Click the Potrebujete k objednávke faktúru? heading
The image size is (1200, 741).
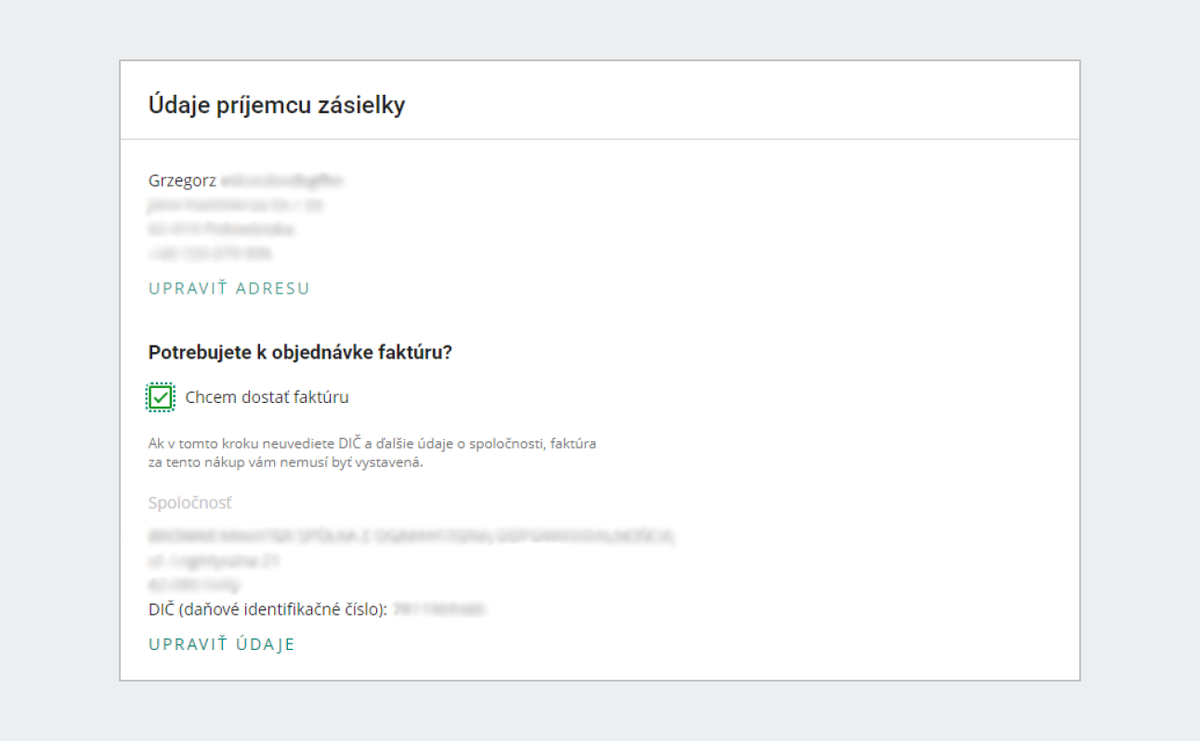click(x=301, y=352)
